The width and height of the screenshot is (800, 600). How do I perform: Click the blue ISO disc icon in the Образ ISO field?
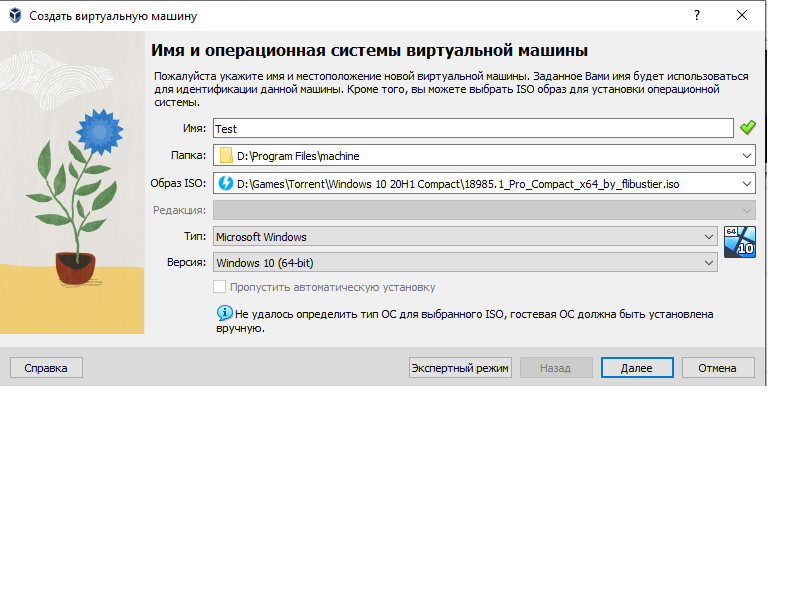pyautogui.click(x=226, y=183)
